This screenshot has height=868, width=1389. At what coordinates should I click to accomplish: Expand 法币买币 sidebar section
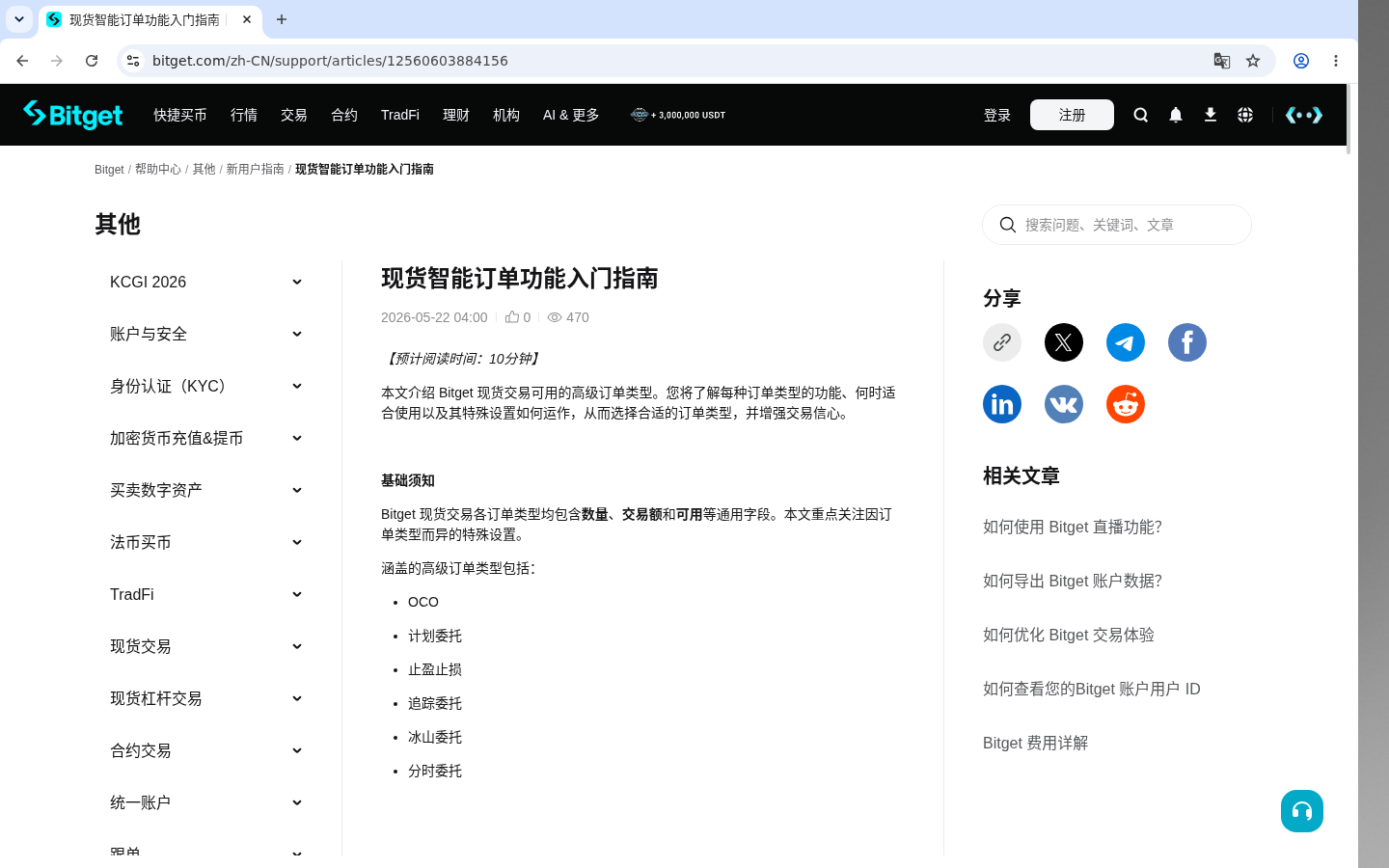[206, 542]
